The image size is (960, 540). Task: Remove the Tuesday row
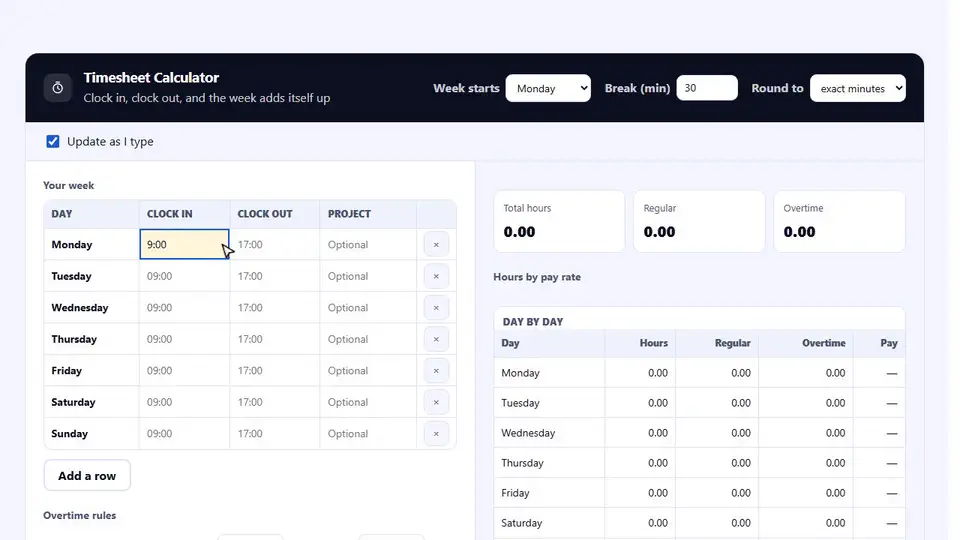436,276
